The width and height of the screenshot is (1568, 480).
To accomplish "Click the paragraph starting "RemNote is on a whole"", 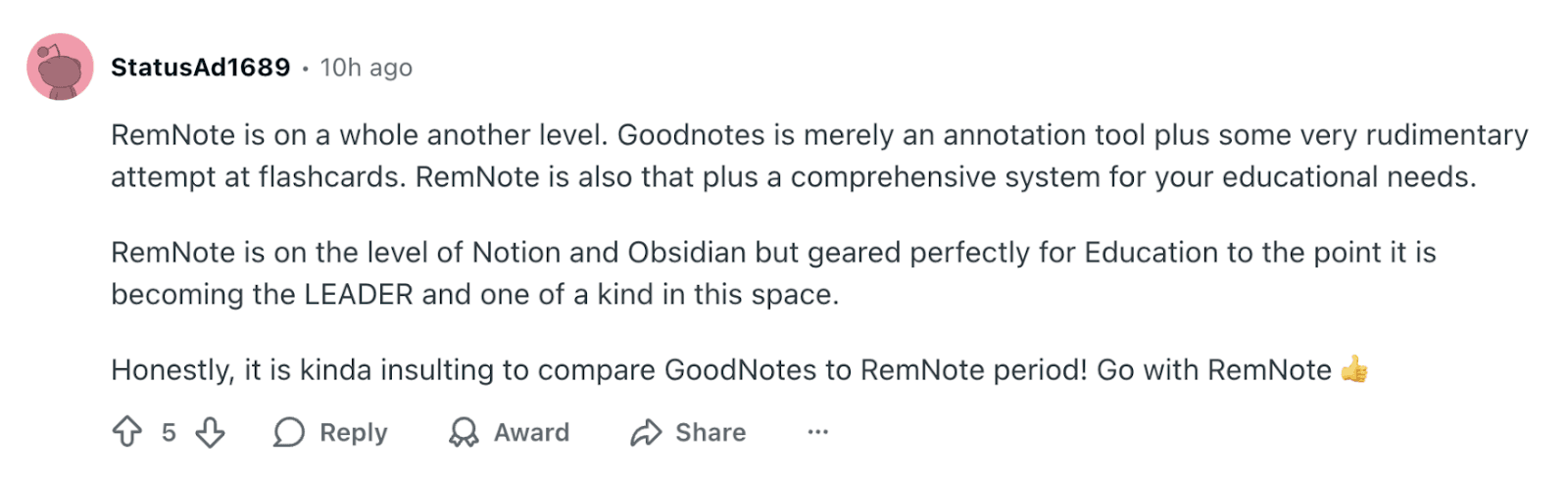I will click(818, 156).
